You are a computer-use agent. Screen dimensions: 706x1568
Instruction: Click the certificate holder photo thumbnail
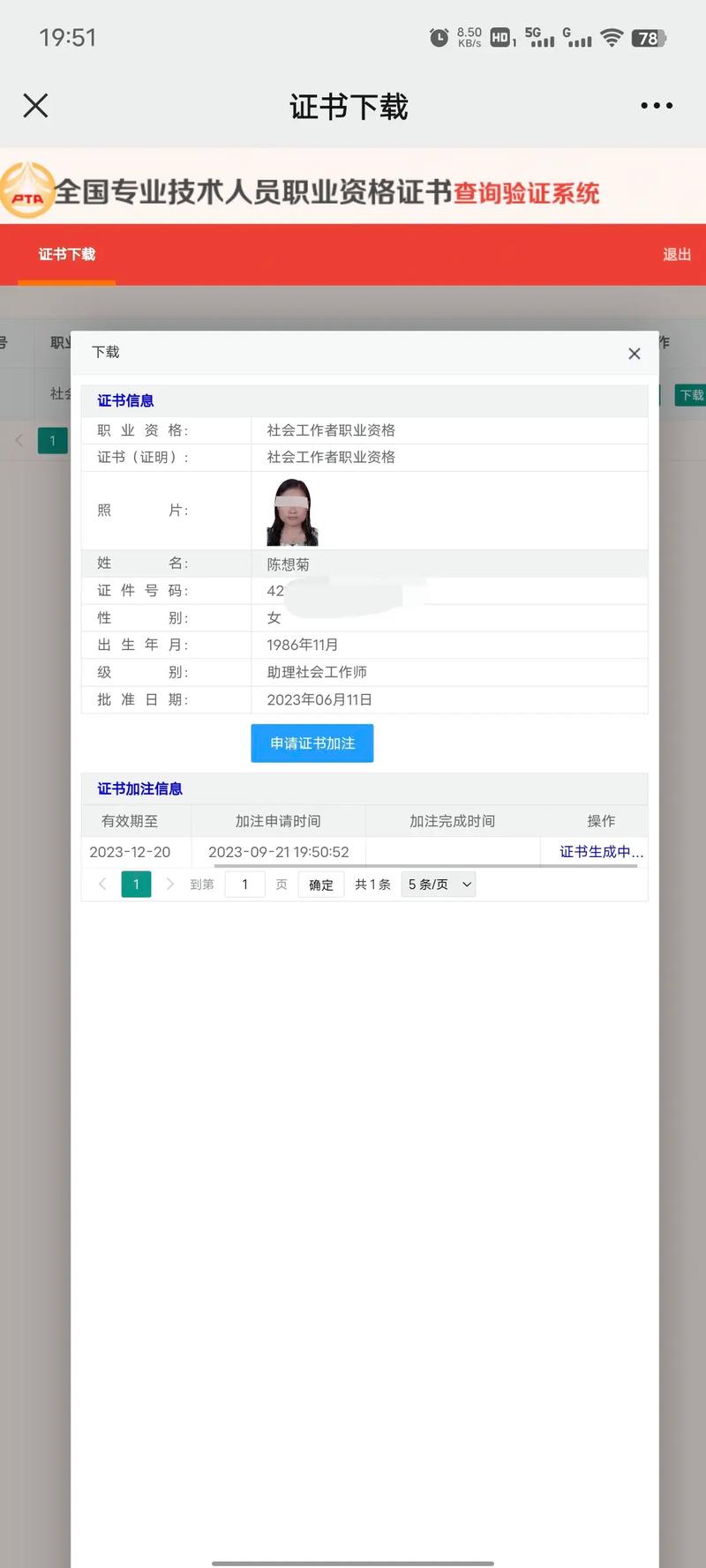[x=292, y=512]
